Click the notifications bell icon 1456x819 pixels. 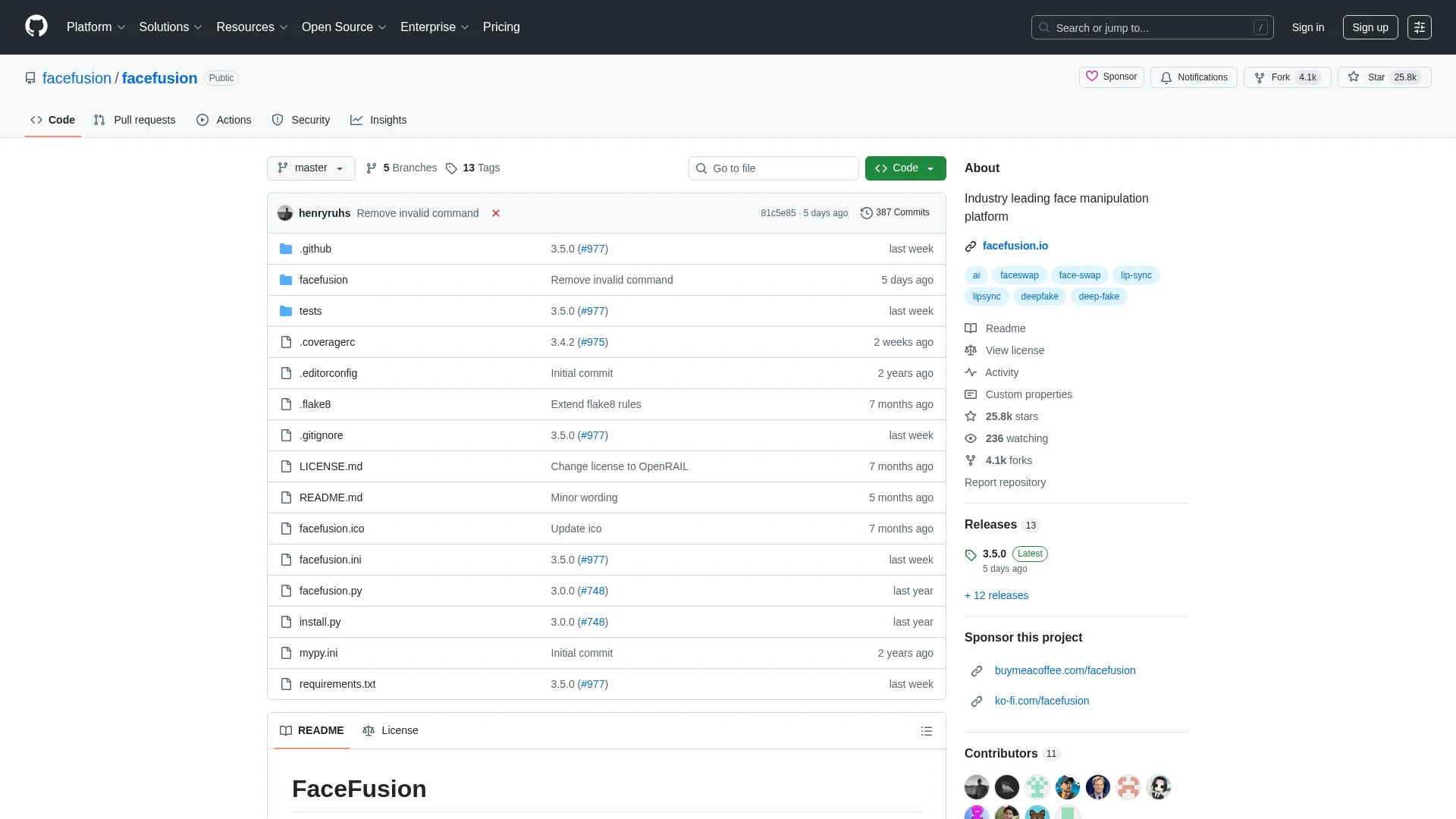pyautogui.click(x=1166, y=77)
